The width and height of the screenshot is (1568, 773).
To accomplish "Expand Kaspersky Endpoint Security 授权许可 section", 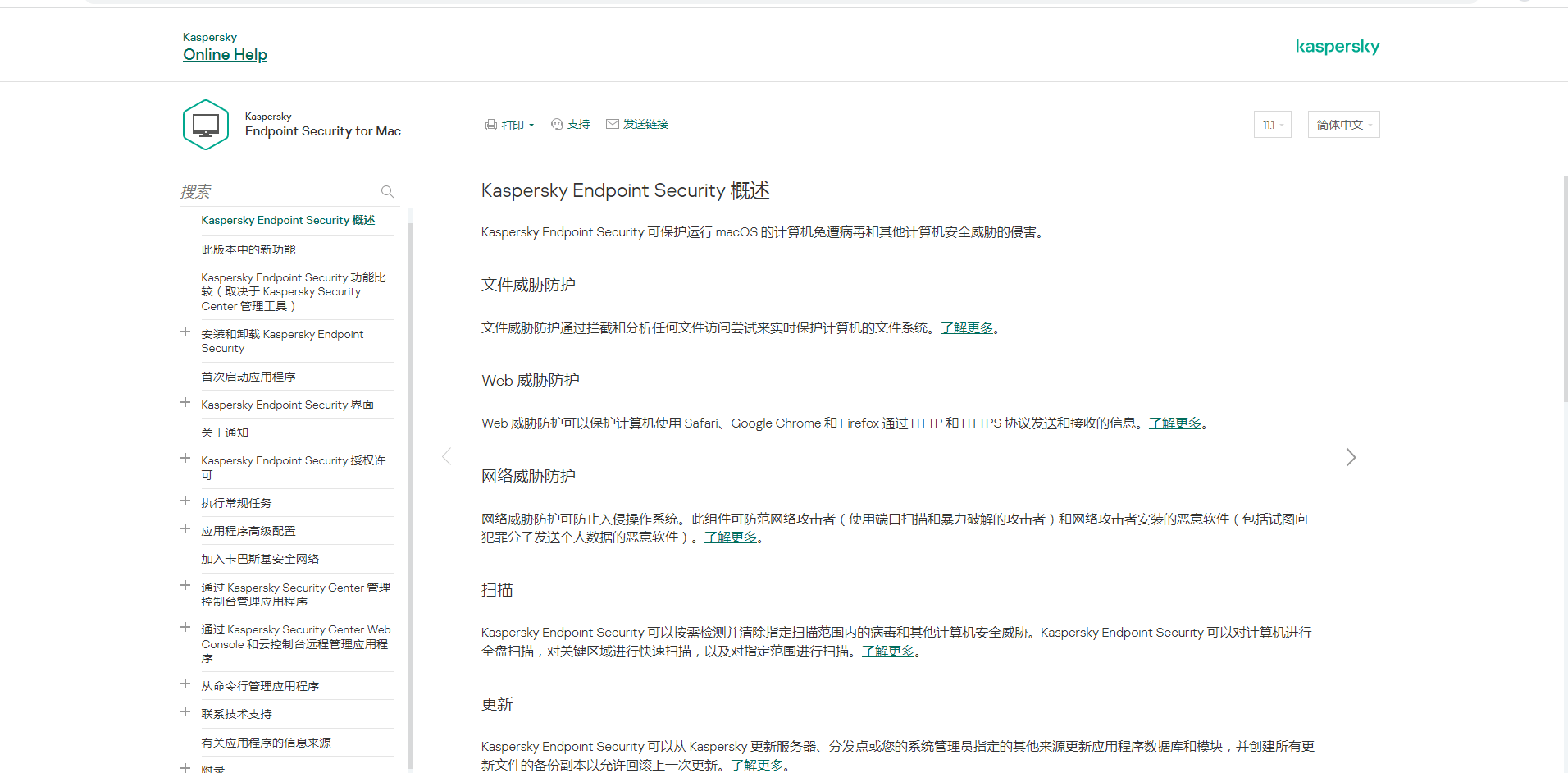I will pyautogui.click(x=185, y=459).
